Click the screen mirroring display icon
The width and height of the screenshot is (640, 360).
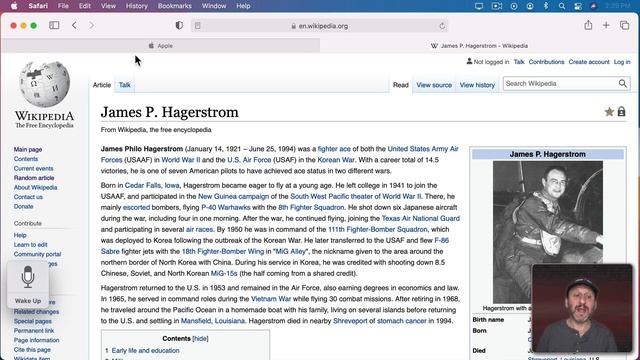click(479, 6)
